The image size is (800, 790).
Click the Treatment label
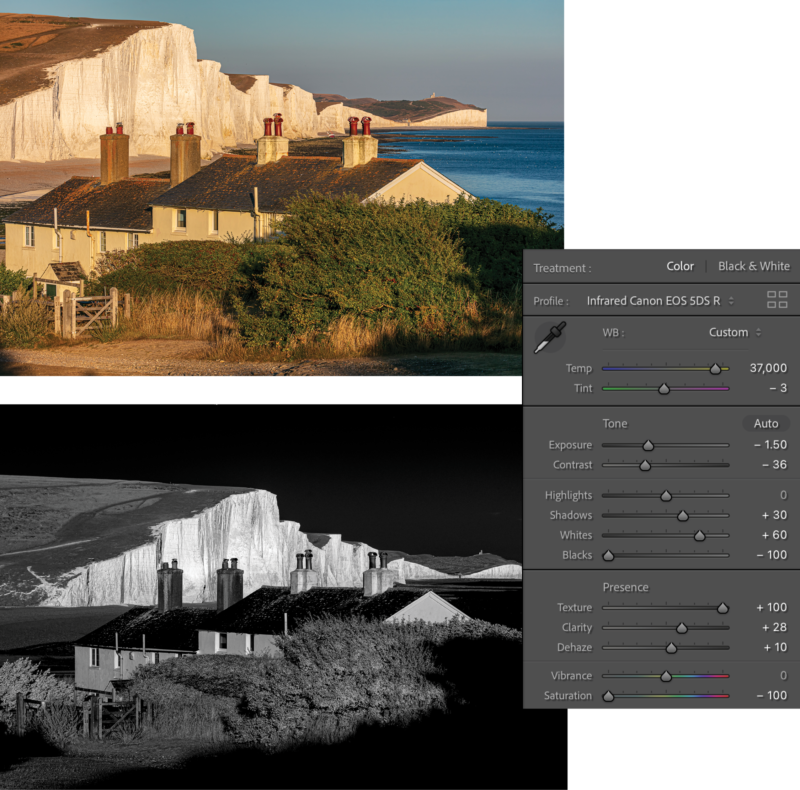click(x=562, y=268)
